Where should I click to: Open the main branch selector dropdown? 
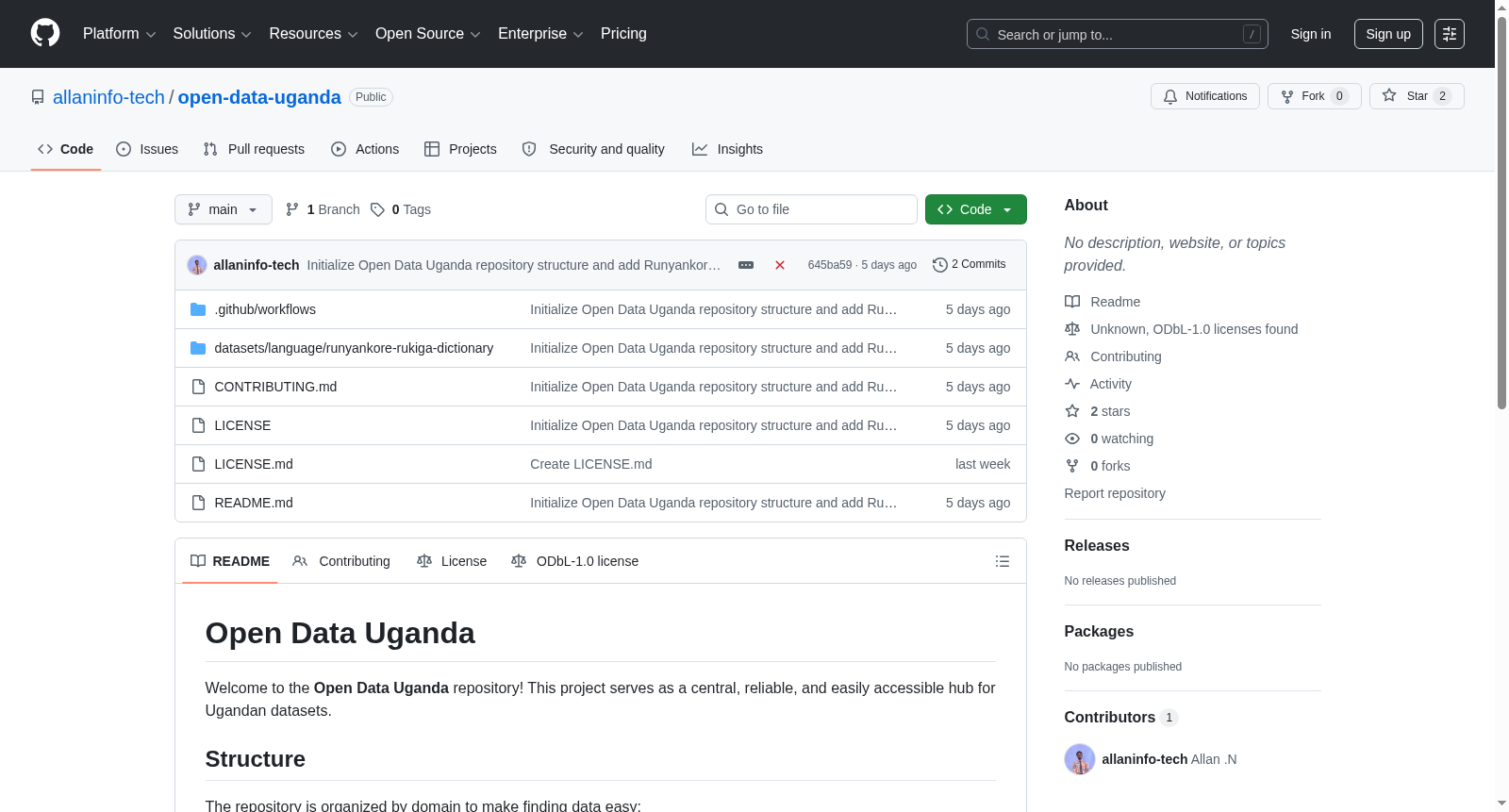(224, 209)
